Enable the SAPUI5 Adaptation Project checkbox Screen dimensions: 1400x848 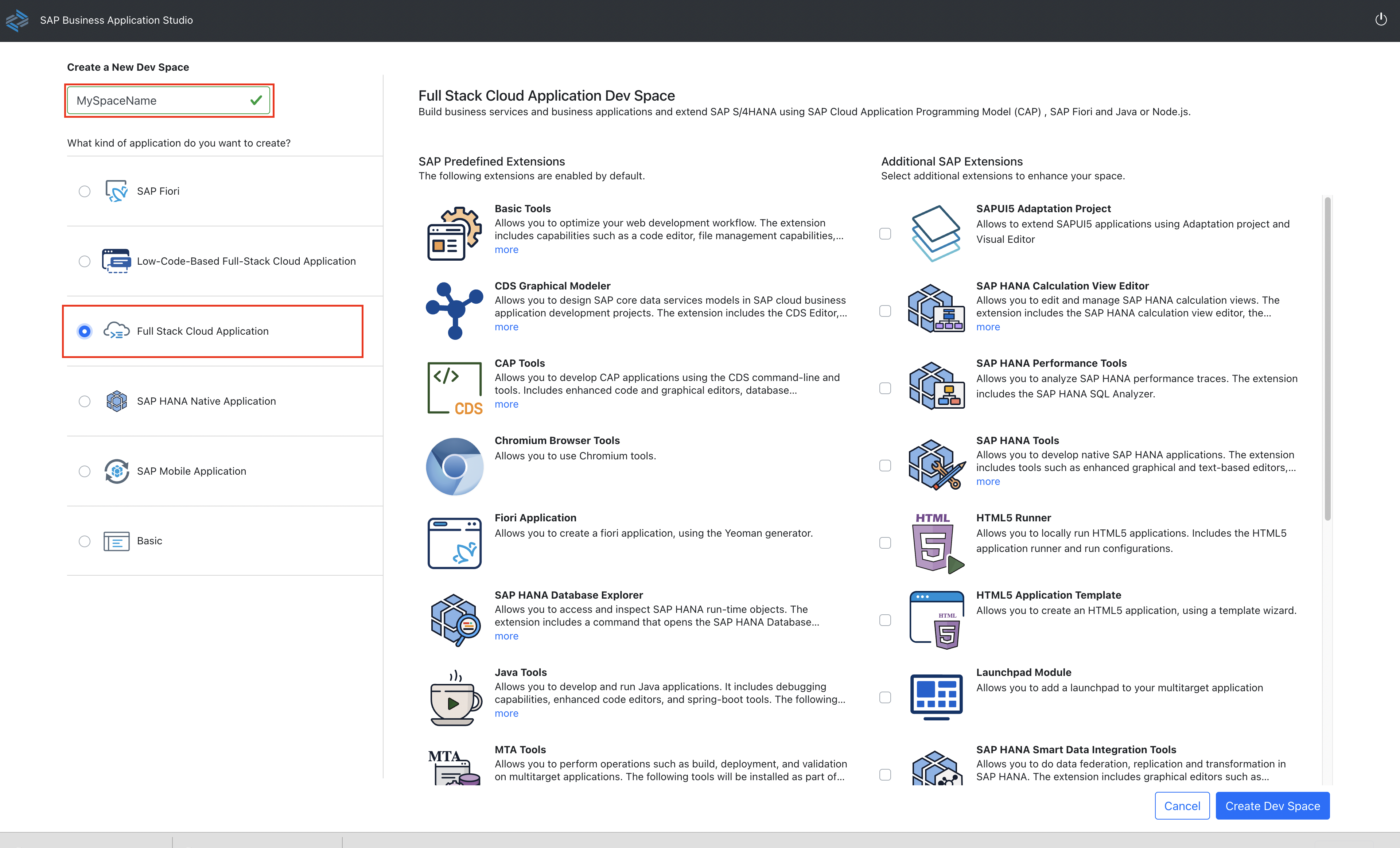[x=885, y=234]
